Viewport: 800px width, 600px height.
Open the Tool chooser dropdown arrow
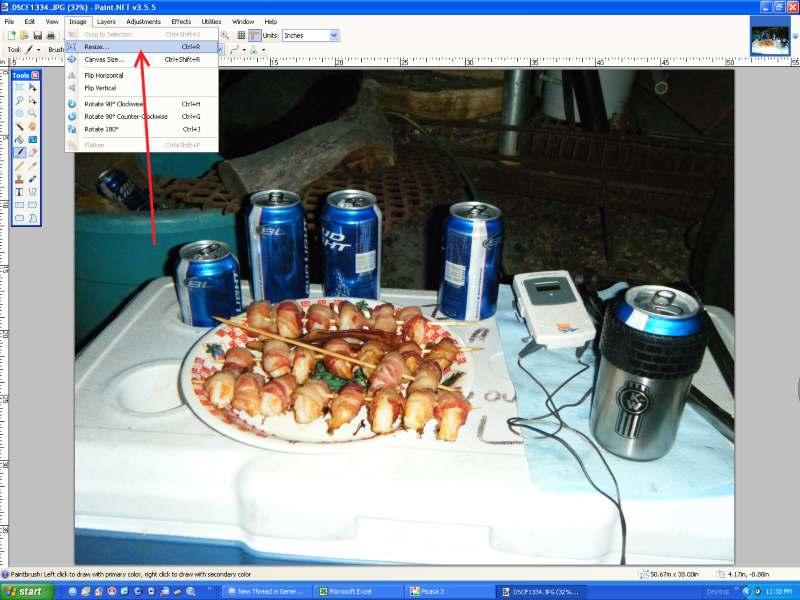pyautogui.click(x=38, y=49)
